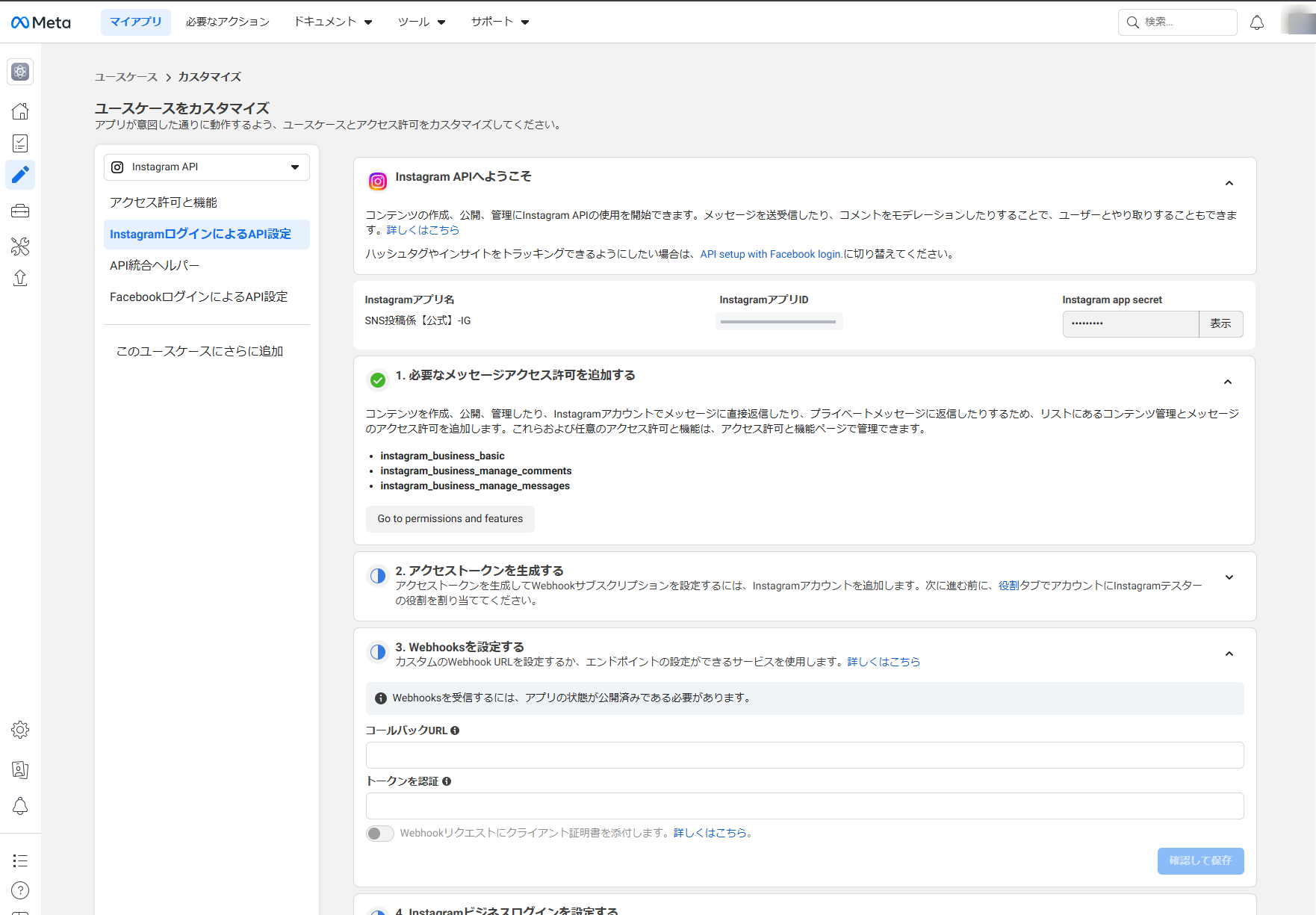Image resolution: width=1316 pixels, height=915 pixels.
Task: Click the コールバックURL input field
Action: point(804,755)
